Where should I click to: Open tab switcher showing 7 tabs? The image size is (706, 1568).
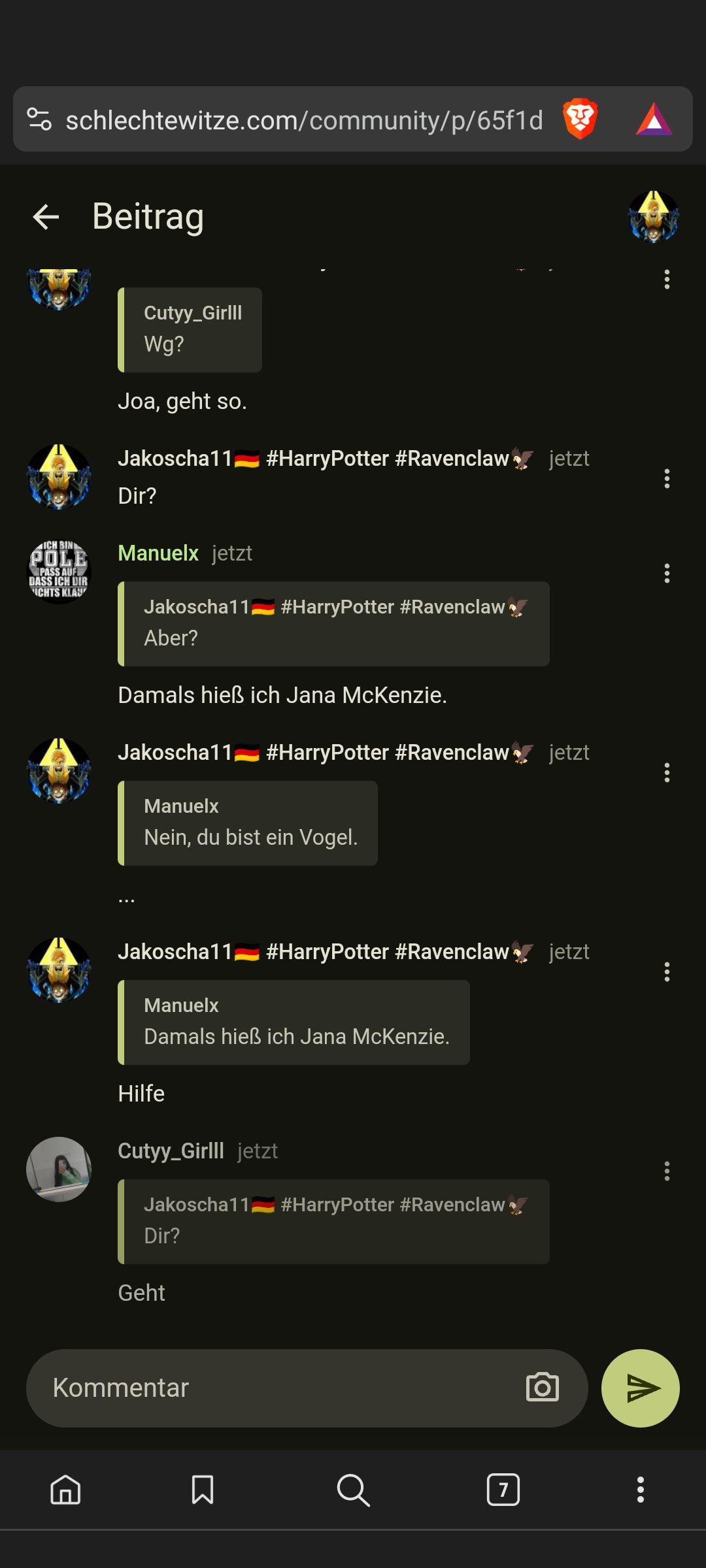503,1490
